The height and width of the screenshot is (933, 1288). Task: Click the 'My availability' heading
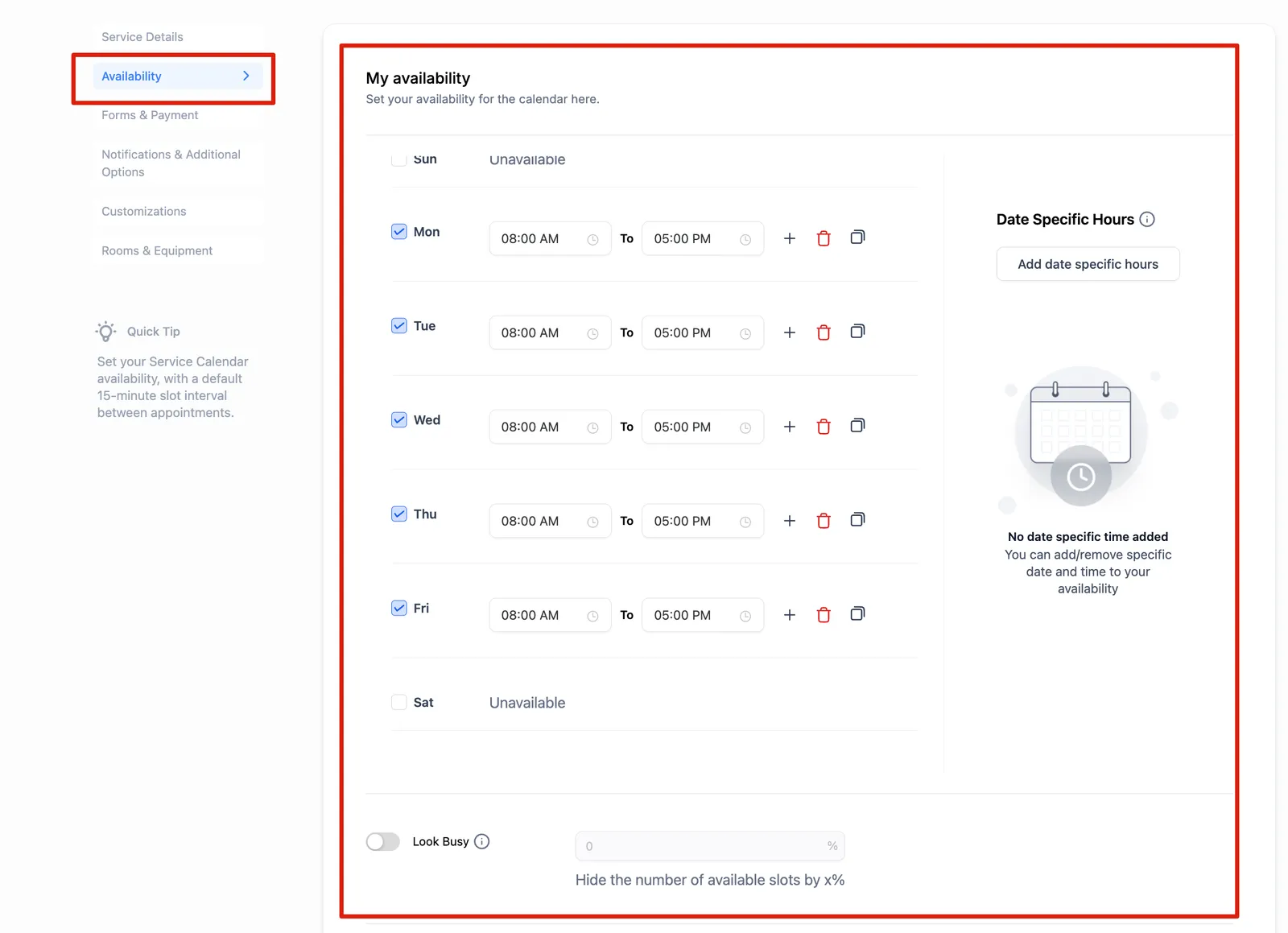pyautogui.click(x=418, y=78)
